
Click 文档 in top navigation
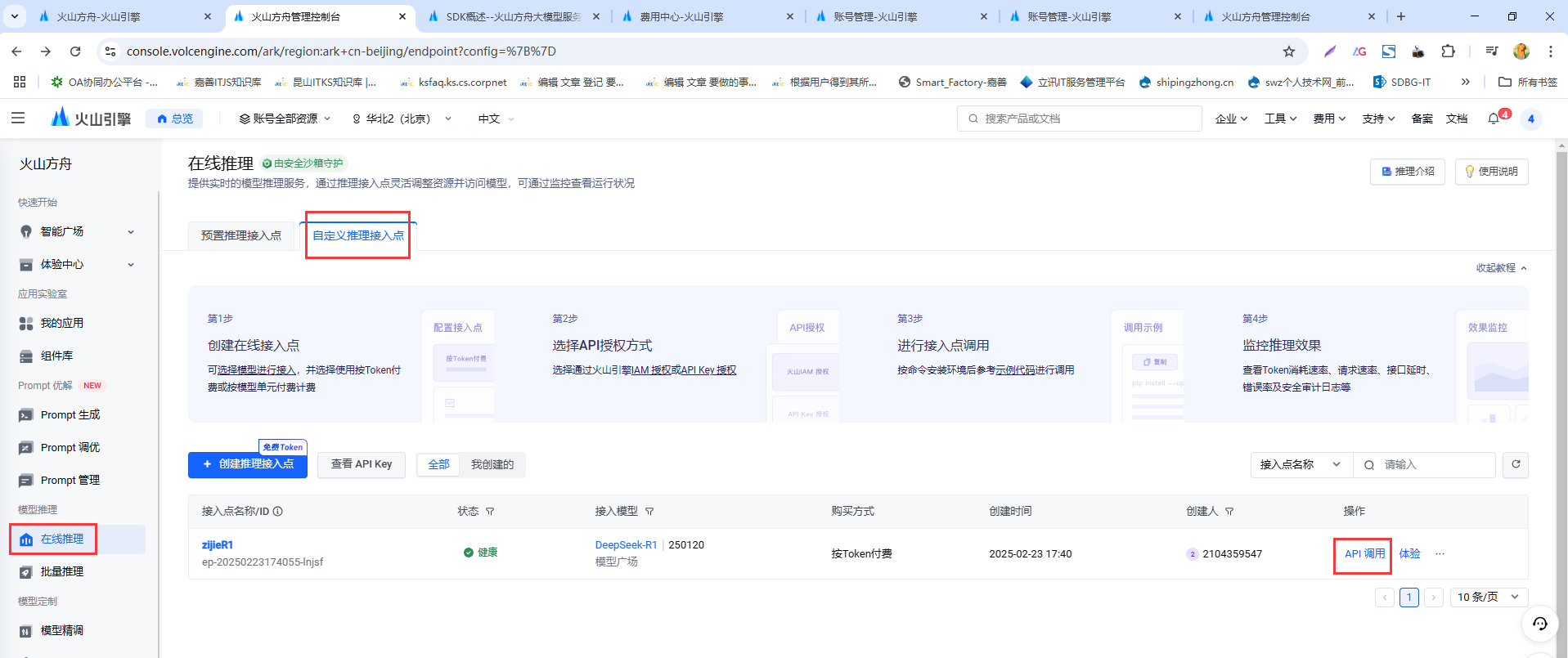point(1456,119)
